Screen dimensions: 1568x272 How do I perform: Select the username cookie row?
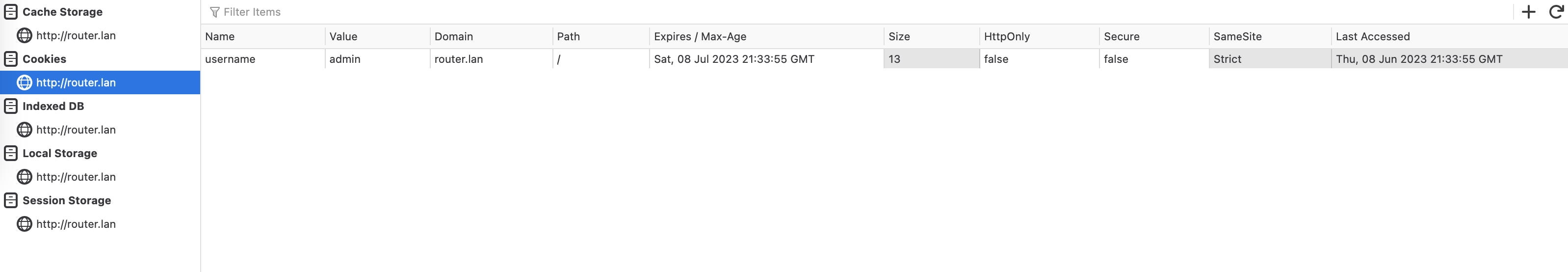click(x=230, y=59)
